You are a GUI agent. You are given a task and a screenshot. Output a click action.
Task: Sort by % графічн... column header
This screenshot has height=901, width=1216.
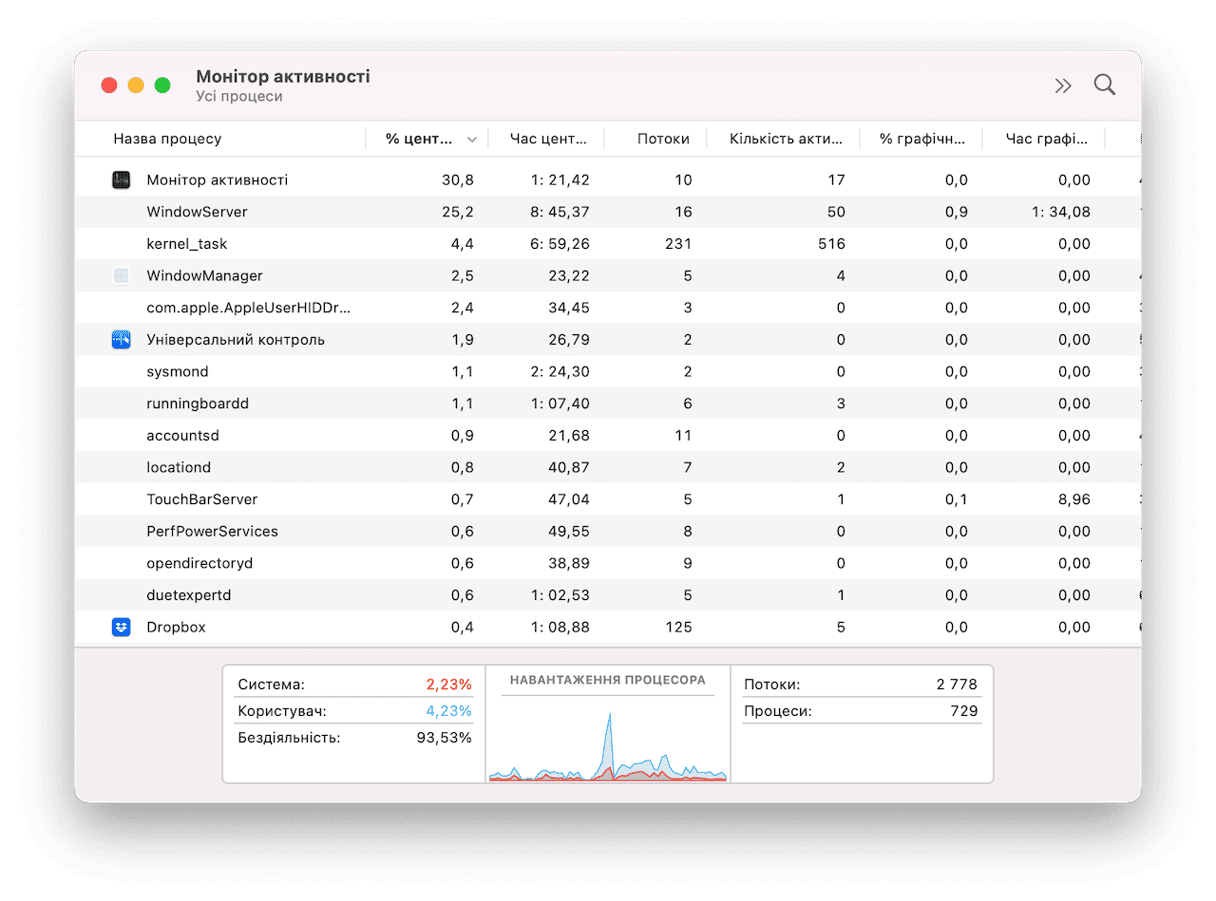(923, 139)
